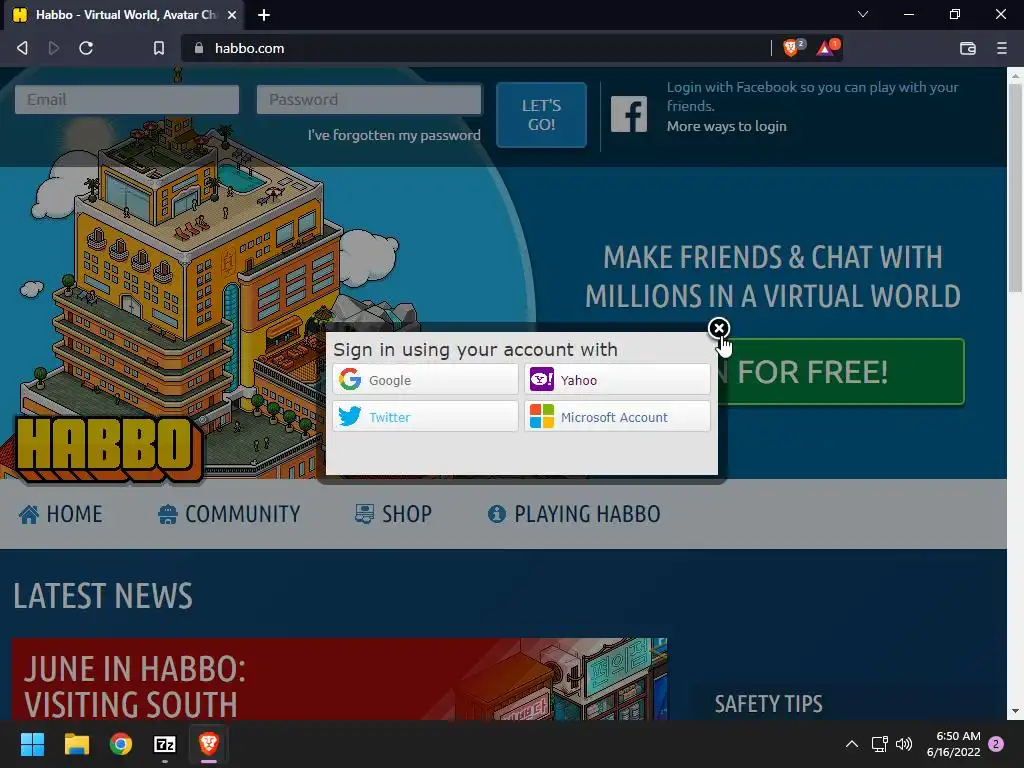Go back with browser back arrow

pos(22,48)
